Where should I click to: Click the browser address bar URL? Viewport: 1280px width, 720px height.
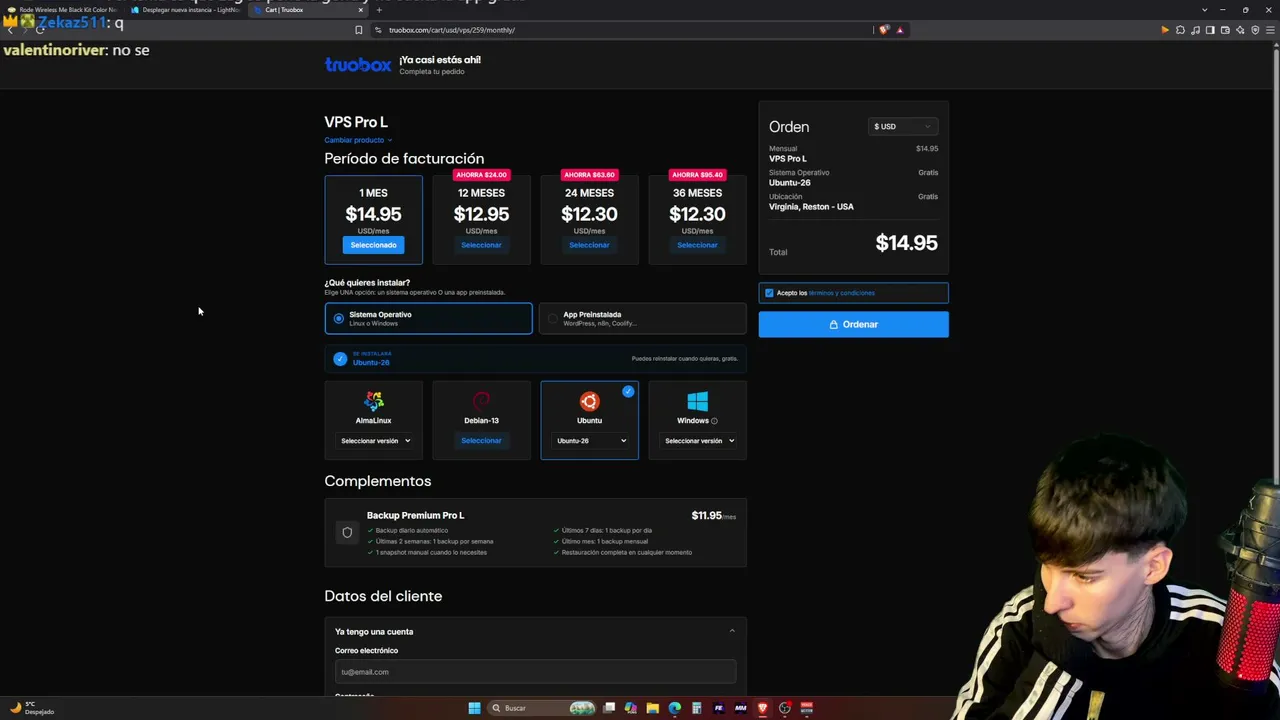pyautogui.click(x=452, y=30)
